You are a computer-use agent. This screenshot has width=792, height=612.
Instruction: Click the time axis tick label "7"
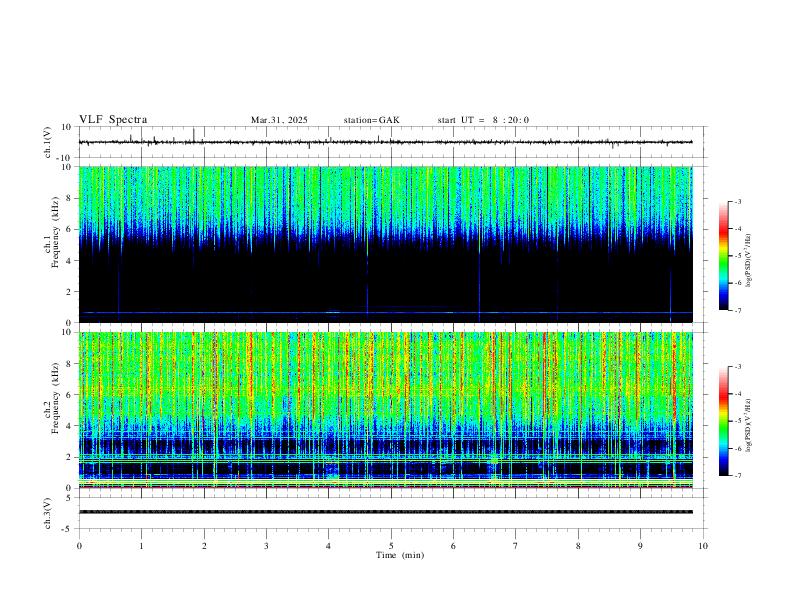coord(516,546)
